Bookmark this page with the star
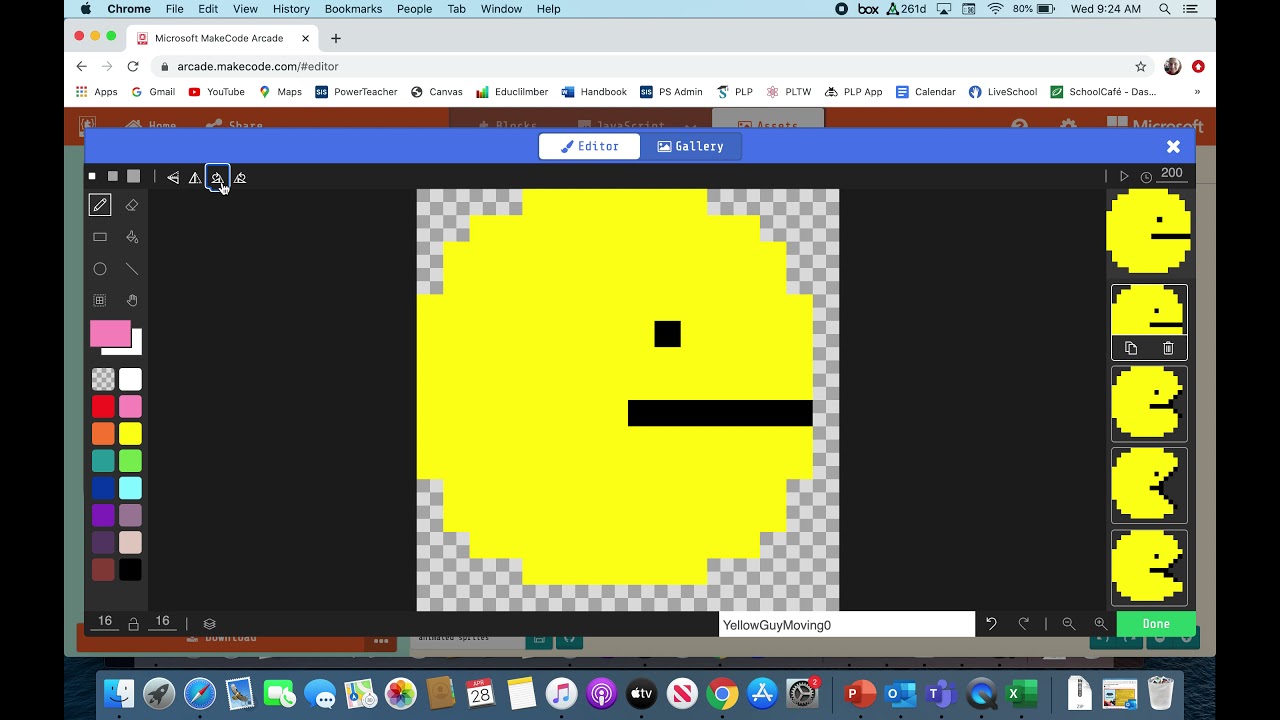The image size is (1280, 720). tap(1140, 66)
